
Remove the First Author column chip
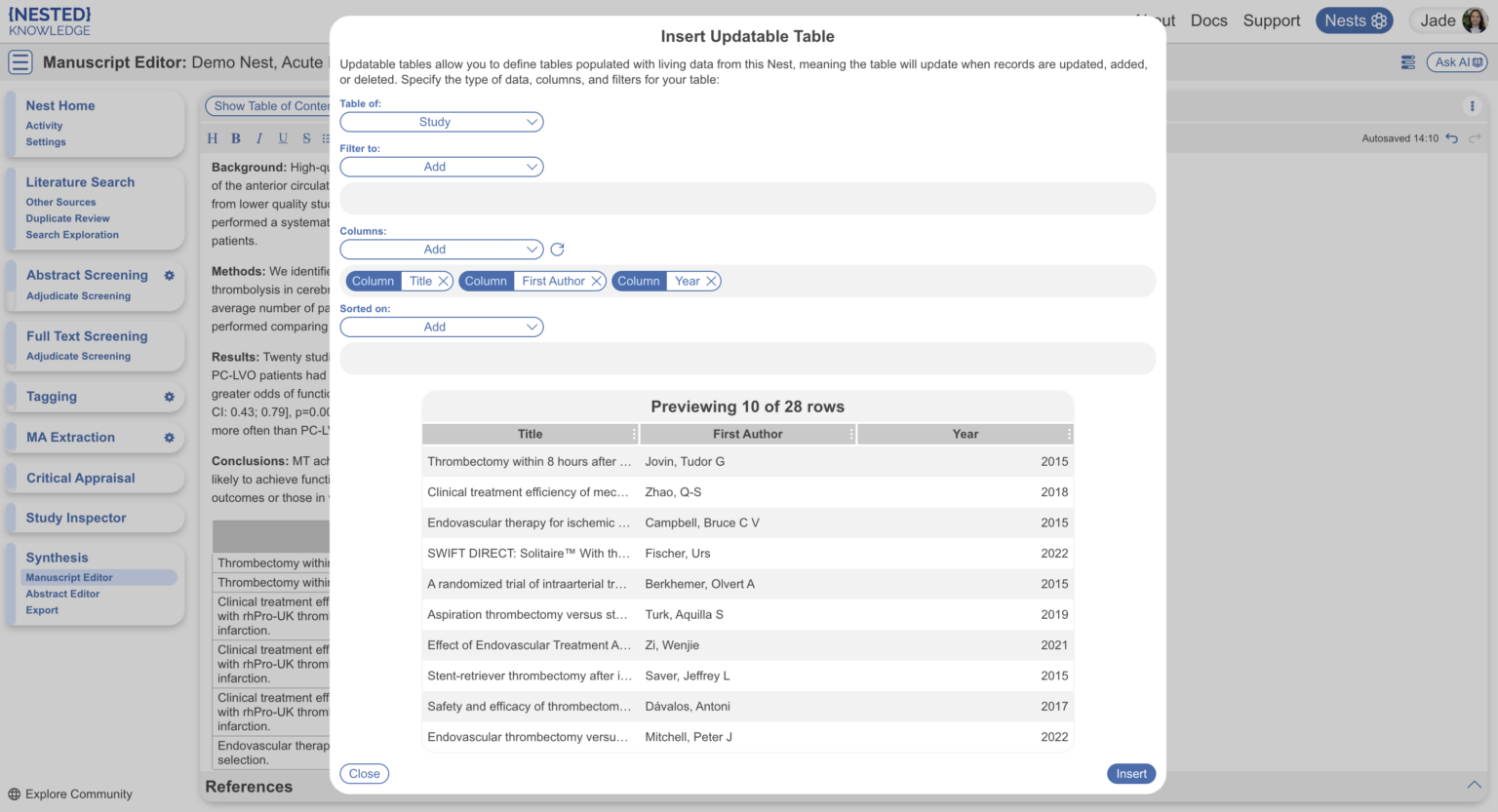point(597,281)
